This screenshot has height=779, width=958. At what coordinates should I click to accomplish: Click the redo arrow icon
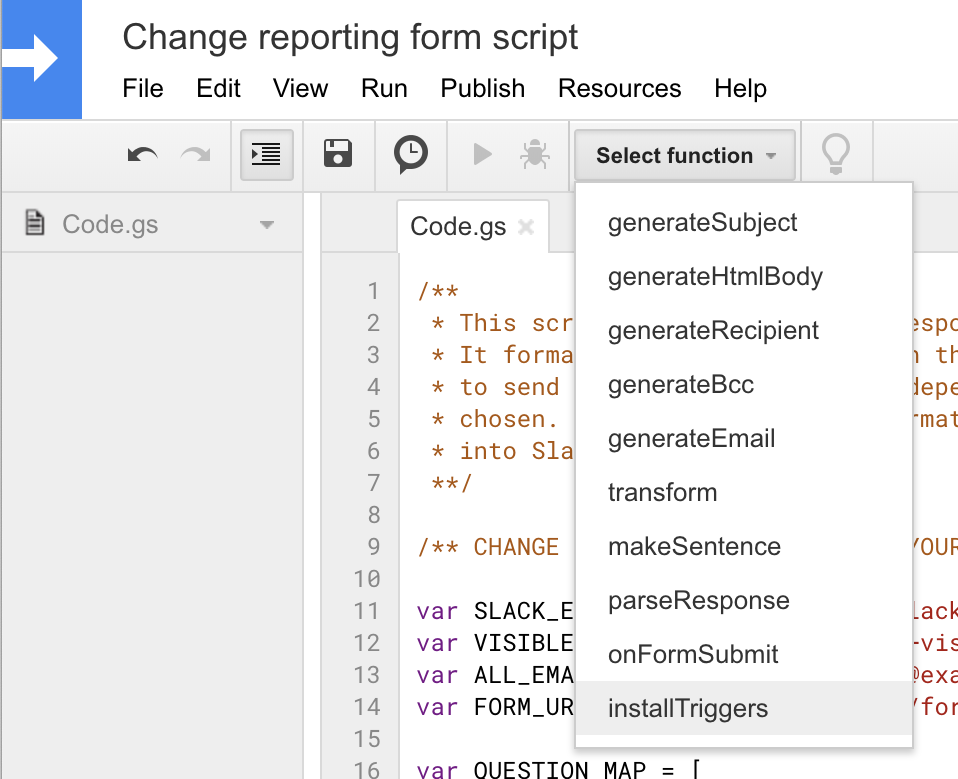click(x=196, y=154)
